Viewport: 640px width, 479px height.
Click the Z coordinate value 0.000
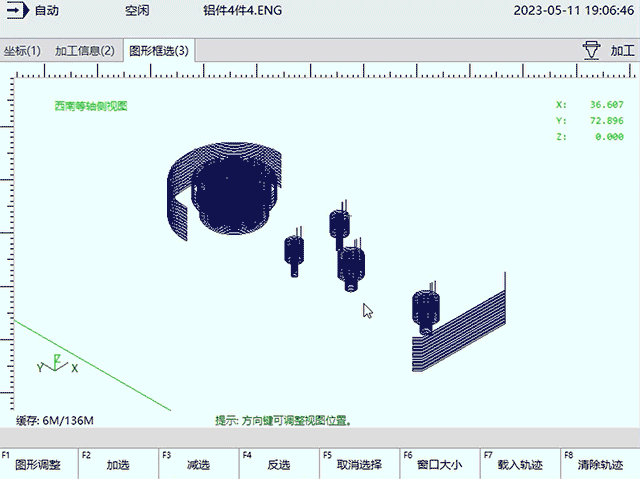pos(609,137)
